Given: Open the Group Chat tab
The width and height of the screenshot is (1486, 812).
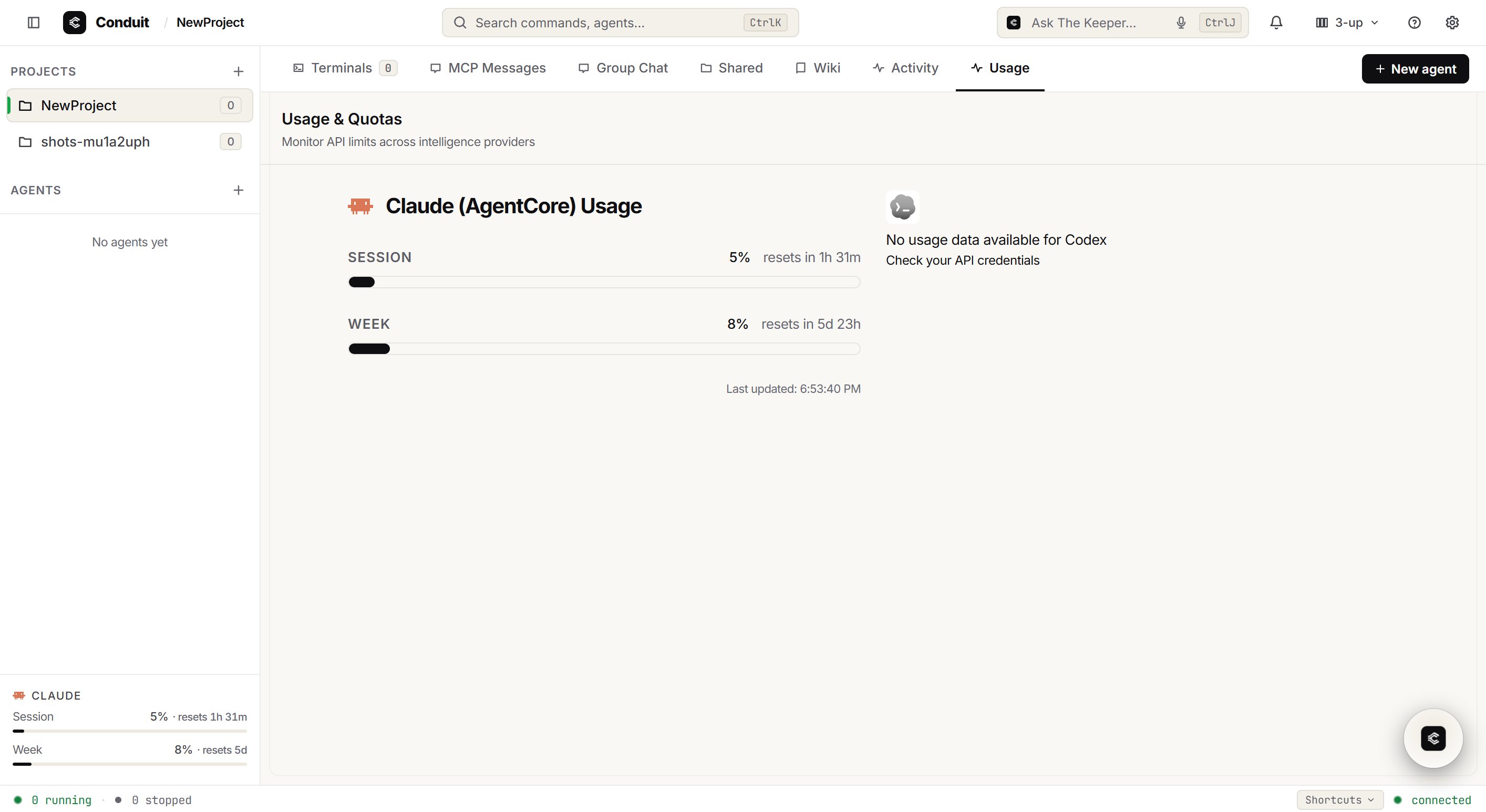Looking at the screenshot, I should pyautogui.click(x=623, y=68).
